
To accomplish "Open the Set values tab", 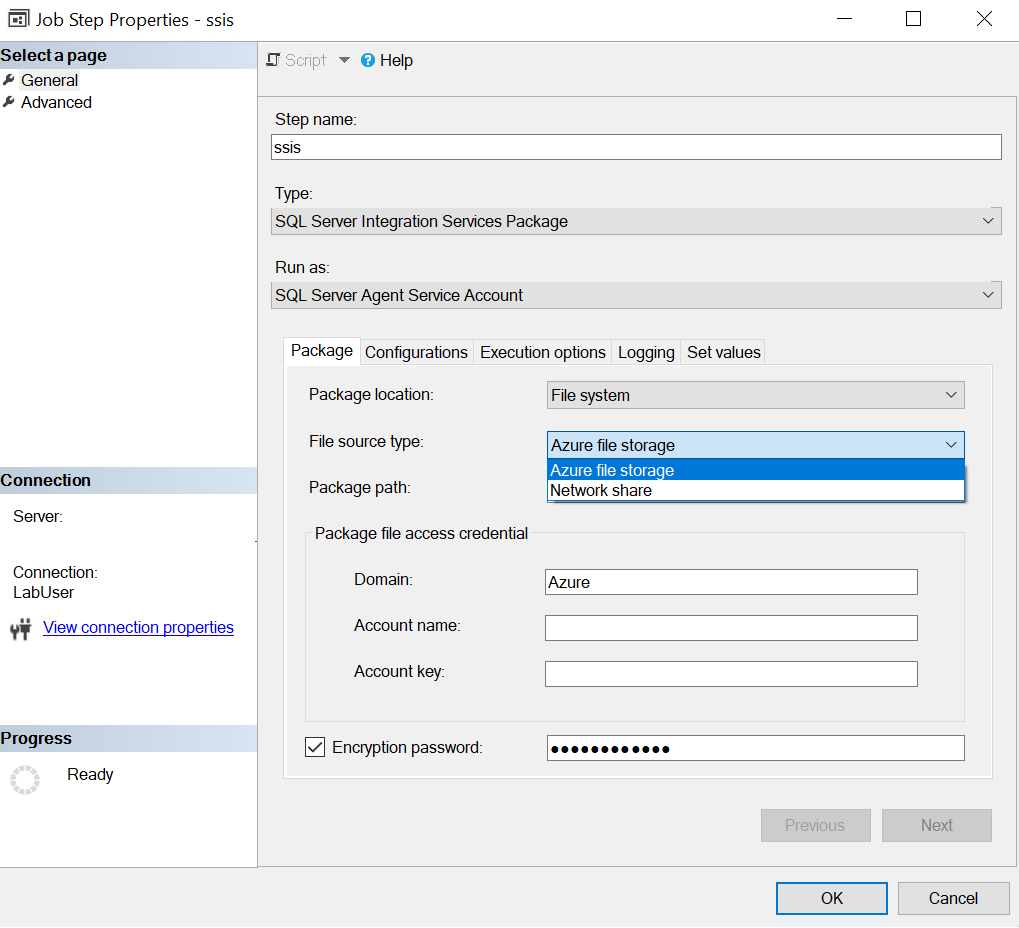I will (x=722, y=352).
